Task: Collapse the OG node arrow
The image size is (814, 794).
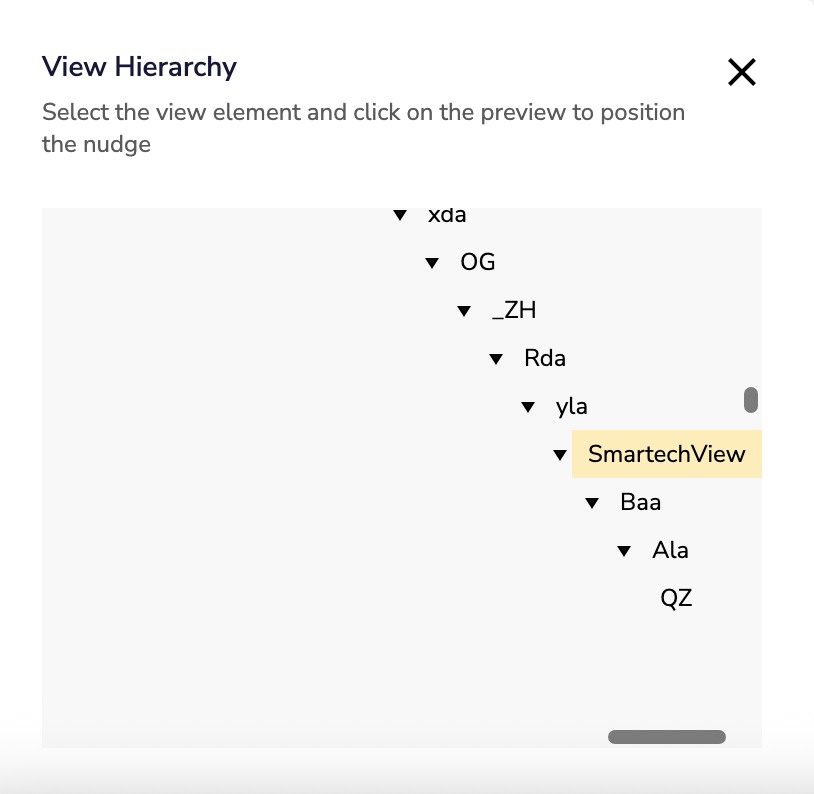Action: pos(432,263)
